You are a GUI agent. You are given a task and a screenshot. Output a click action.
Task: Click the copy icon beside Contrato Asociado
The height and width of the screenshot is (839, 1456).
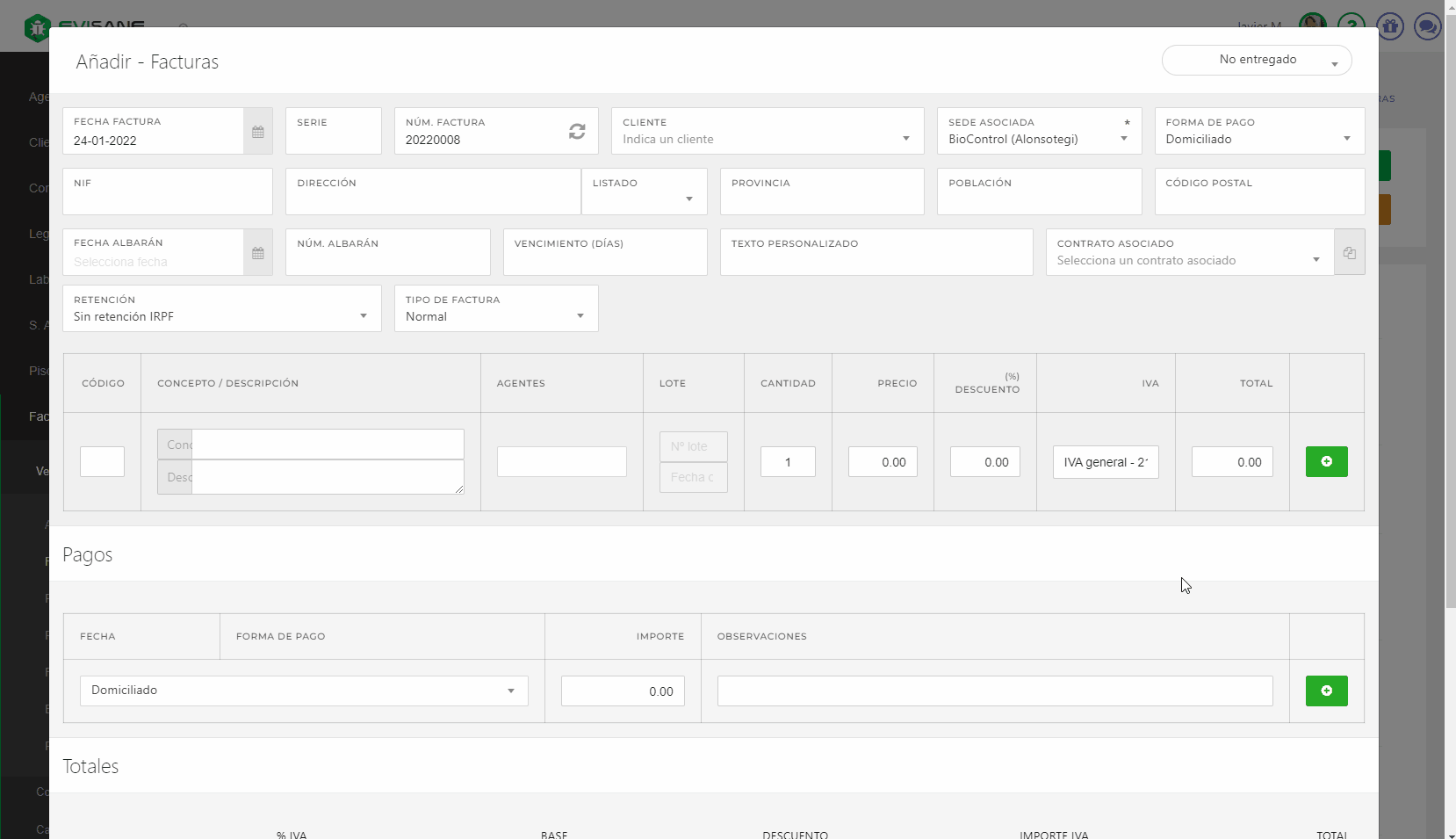click(1349, 253)
